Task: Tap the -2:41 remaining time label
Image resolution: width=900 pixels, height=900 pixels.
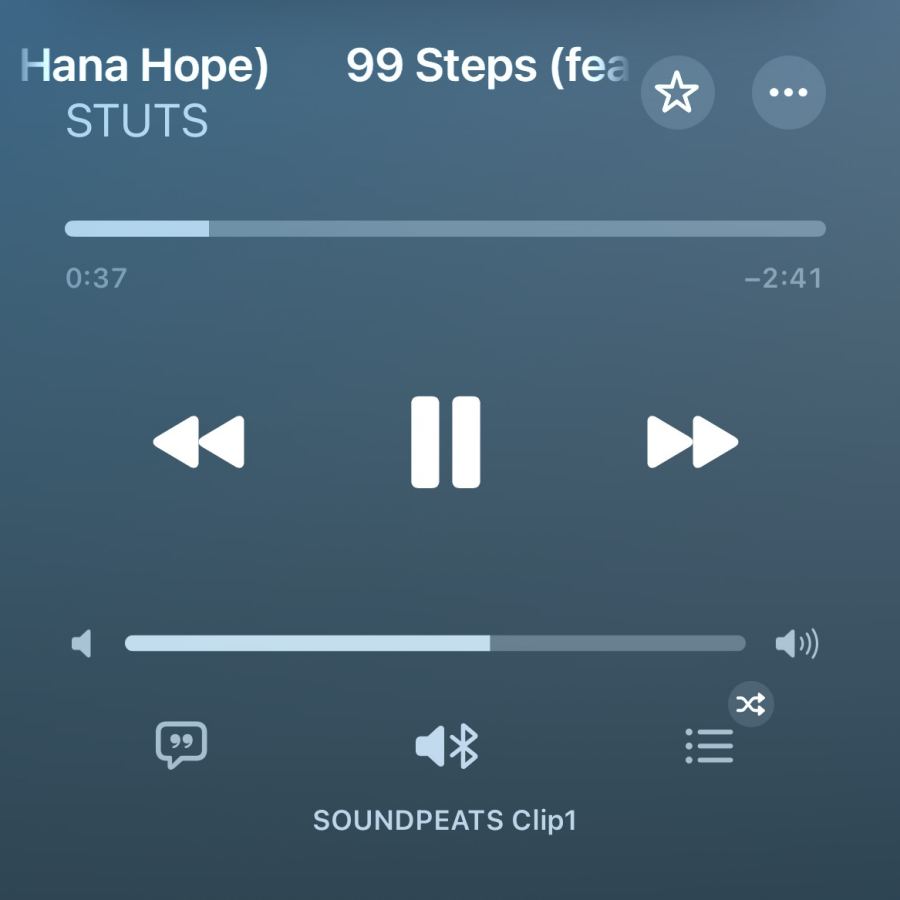Action: click(x=783, y=278)
